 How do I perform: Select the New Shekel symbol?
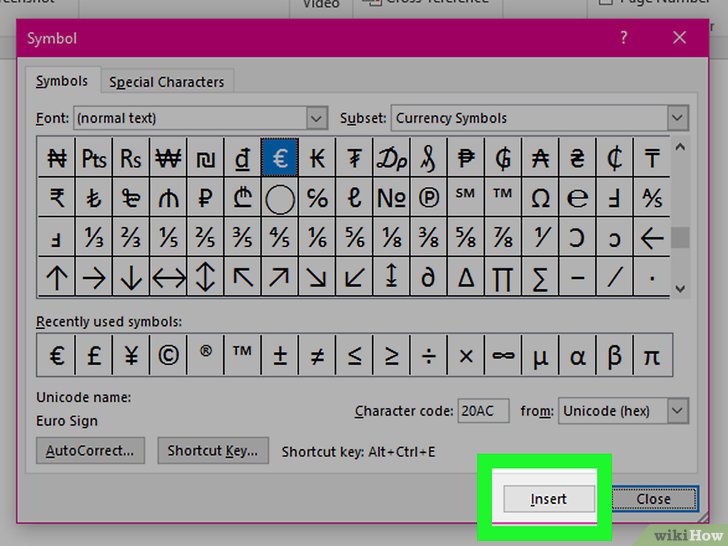click(x=205, y=158)
